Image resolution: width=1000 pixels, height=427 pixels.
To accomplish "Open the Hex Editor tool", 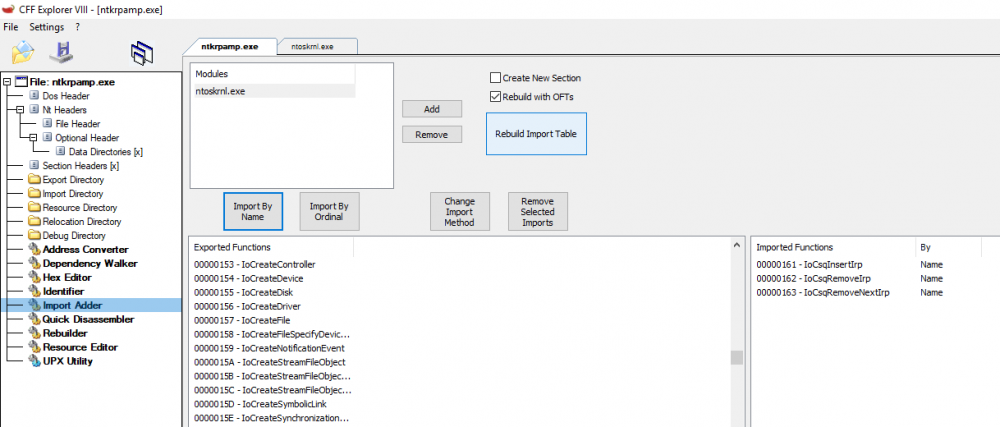I will [x=68, y=277].
